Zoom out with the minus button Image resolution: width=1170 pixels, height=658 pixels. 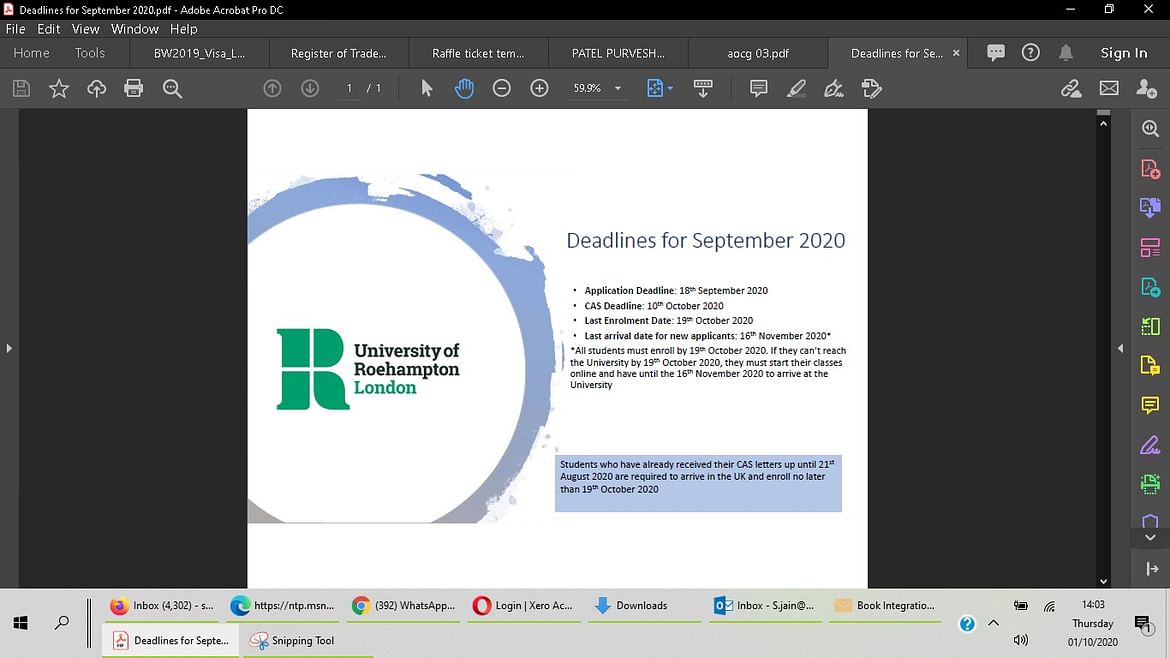click(501, 88)
